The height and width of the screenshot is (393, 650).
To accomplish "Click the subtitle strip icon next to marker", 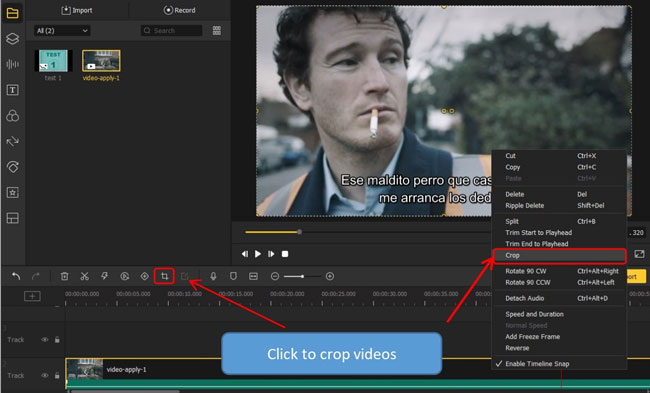I will (253, 276).
